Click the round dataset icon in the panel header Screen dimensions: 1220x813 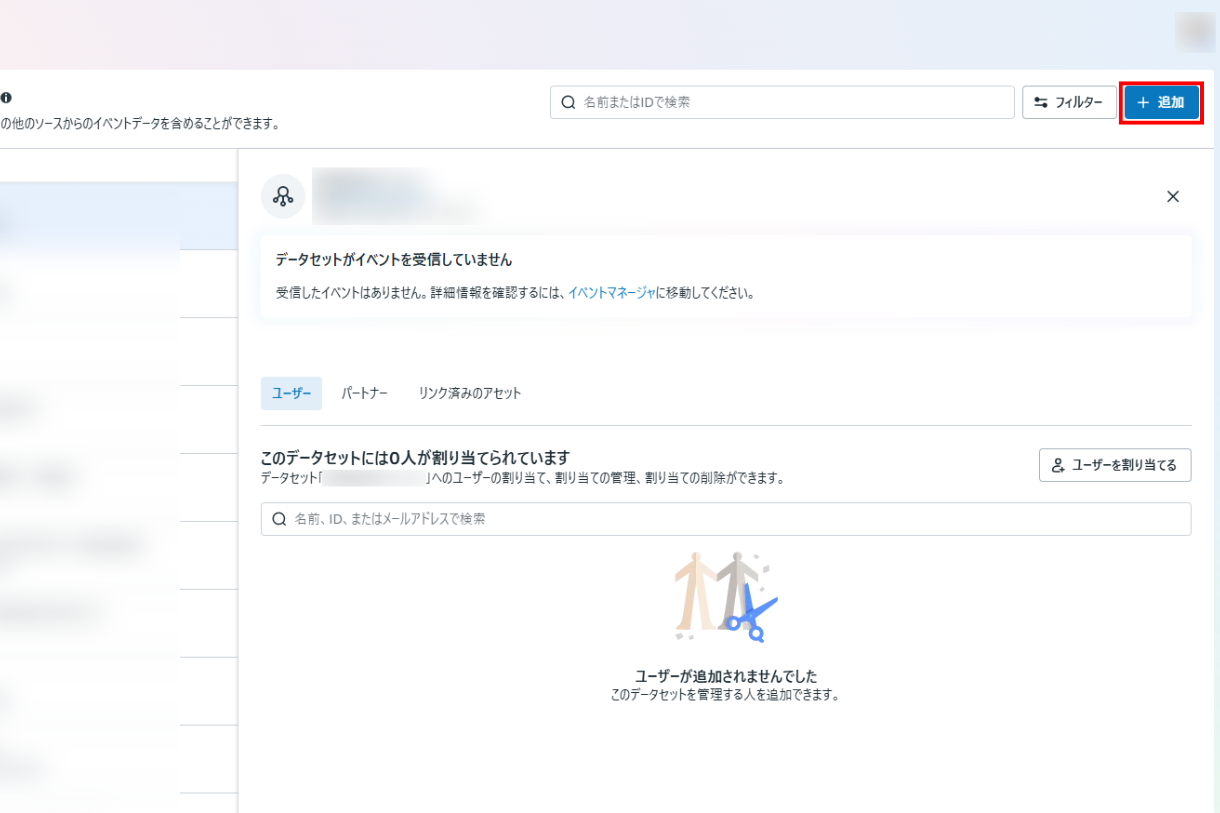[x=283, y=196]
